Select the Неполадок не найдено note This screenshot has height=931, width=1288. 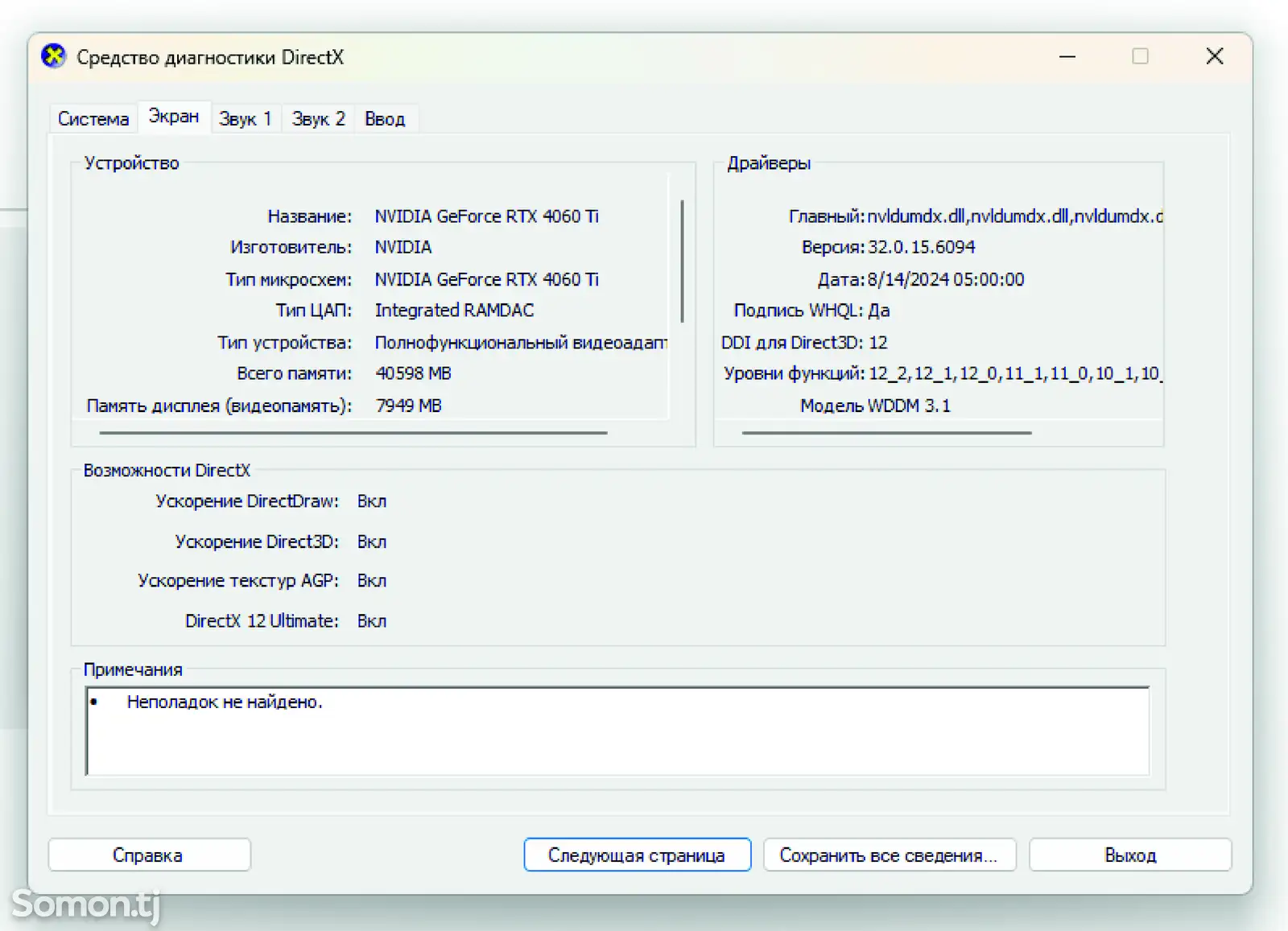[225, 702]
